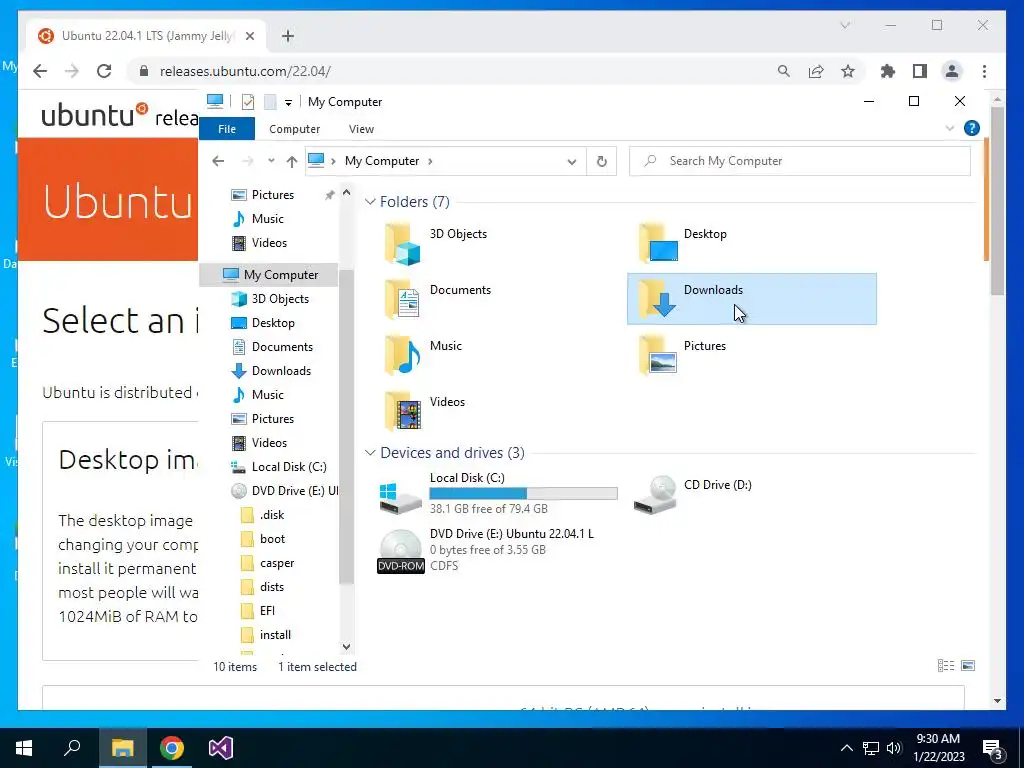Select Local Disk (C:) drive in main pane
This screenshot has height=768, width=1024.
(x=498, y=494)
